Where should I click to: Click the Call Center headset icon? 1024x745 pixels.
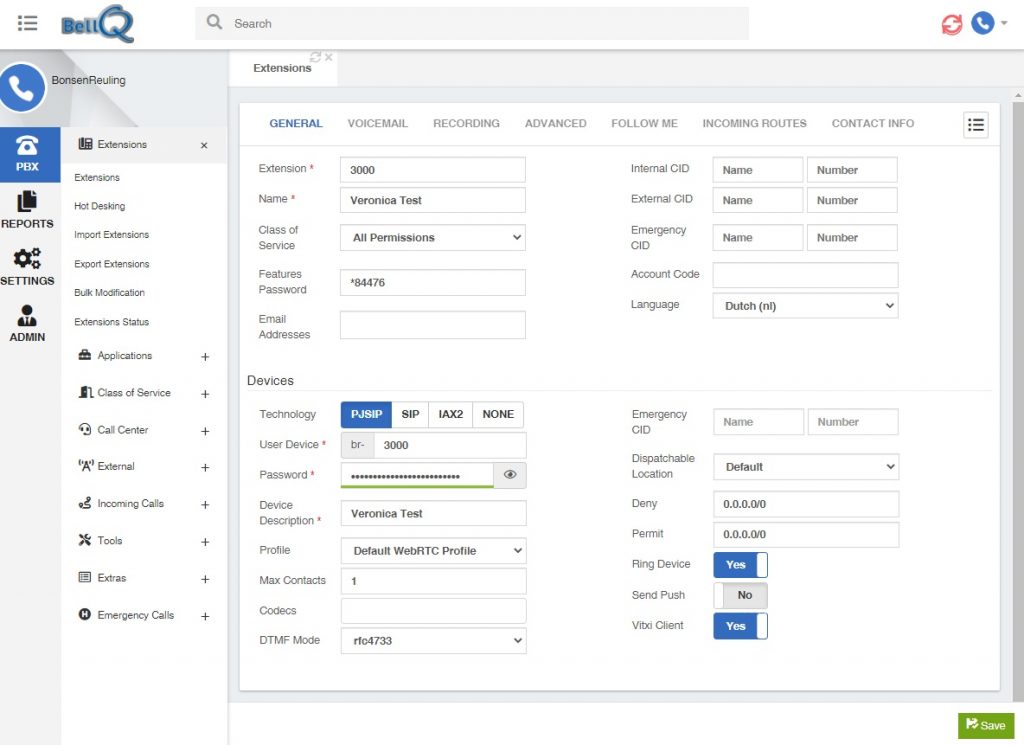pyautogui.click(x=85, y=430)
